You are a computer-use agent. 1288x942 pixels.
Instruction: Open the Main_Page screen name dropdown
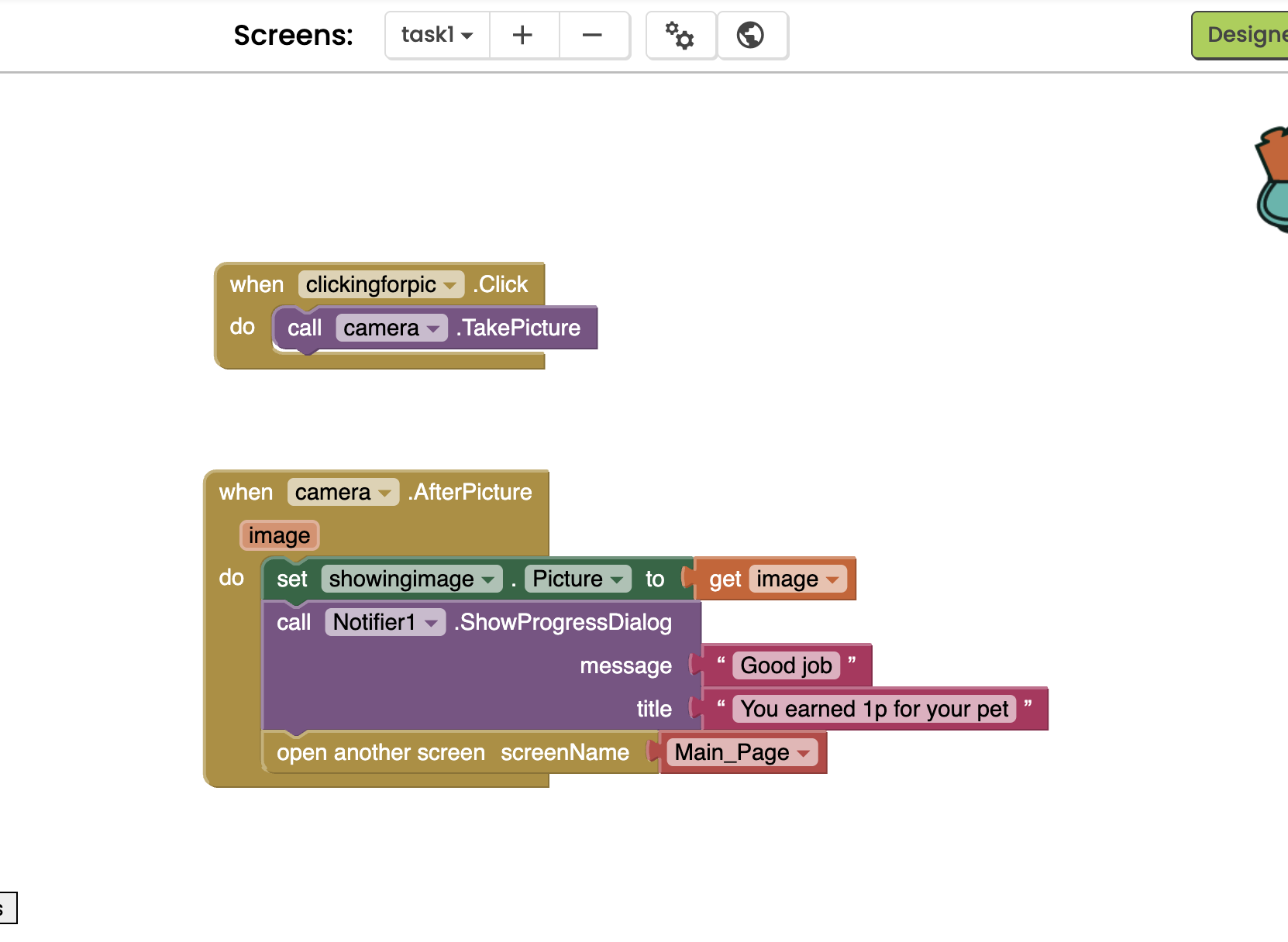[x=742, y=752]
